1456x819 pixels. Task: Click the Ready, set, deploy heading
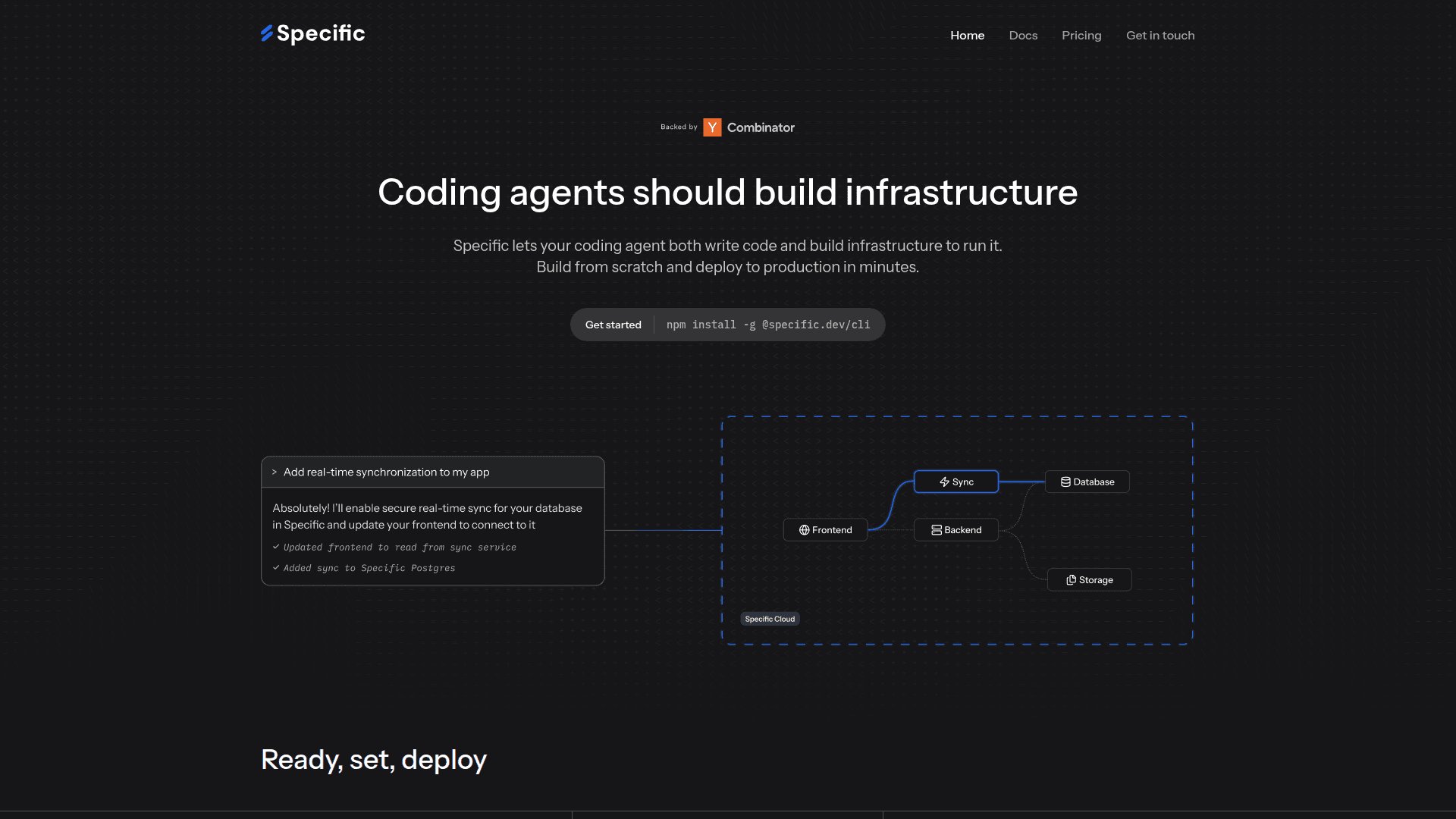click(374, 760)
